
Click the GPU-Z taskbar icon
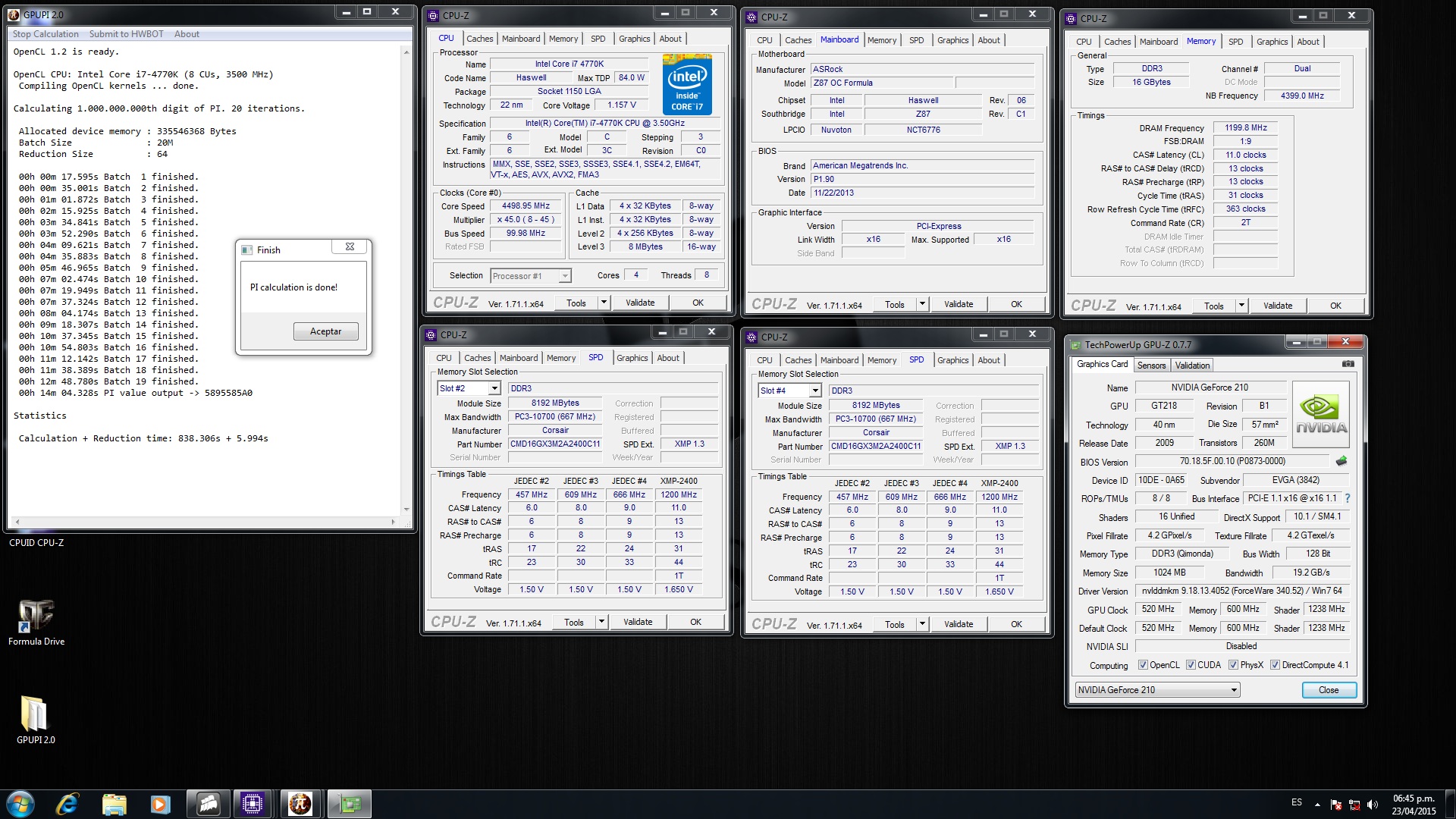click(x=348, y=803)
